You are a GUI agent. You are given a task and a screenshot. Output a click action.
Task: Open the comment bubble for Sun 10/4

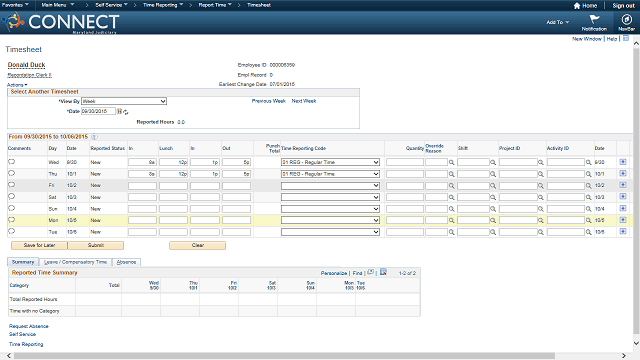[11, 208]
